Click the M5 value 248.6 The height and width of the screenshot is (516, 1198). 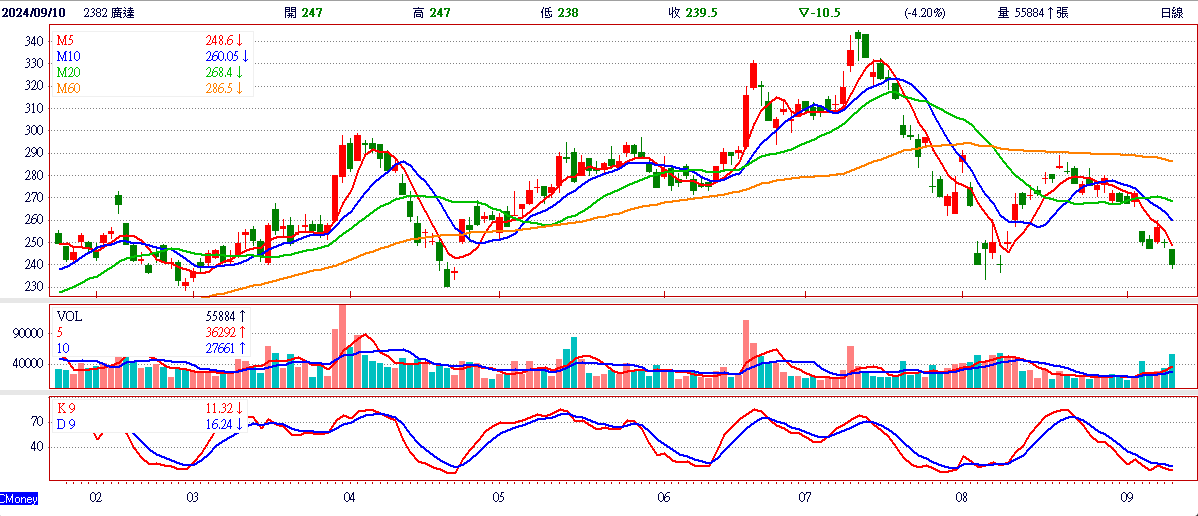219,41
